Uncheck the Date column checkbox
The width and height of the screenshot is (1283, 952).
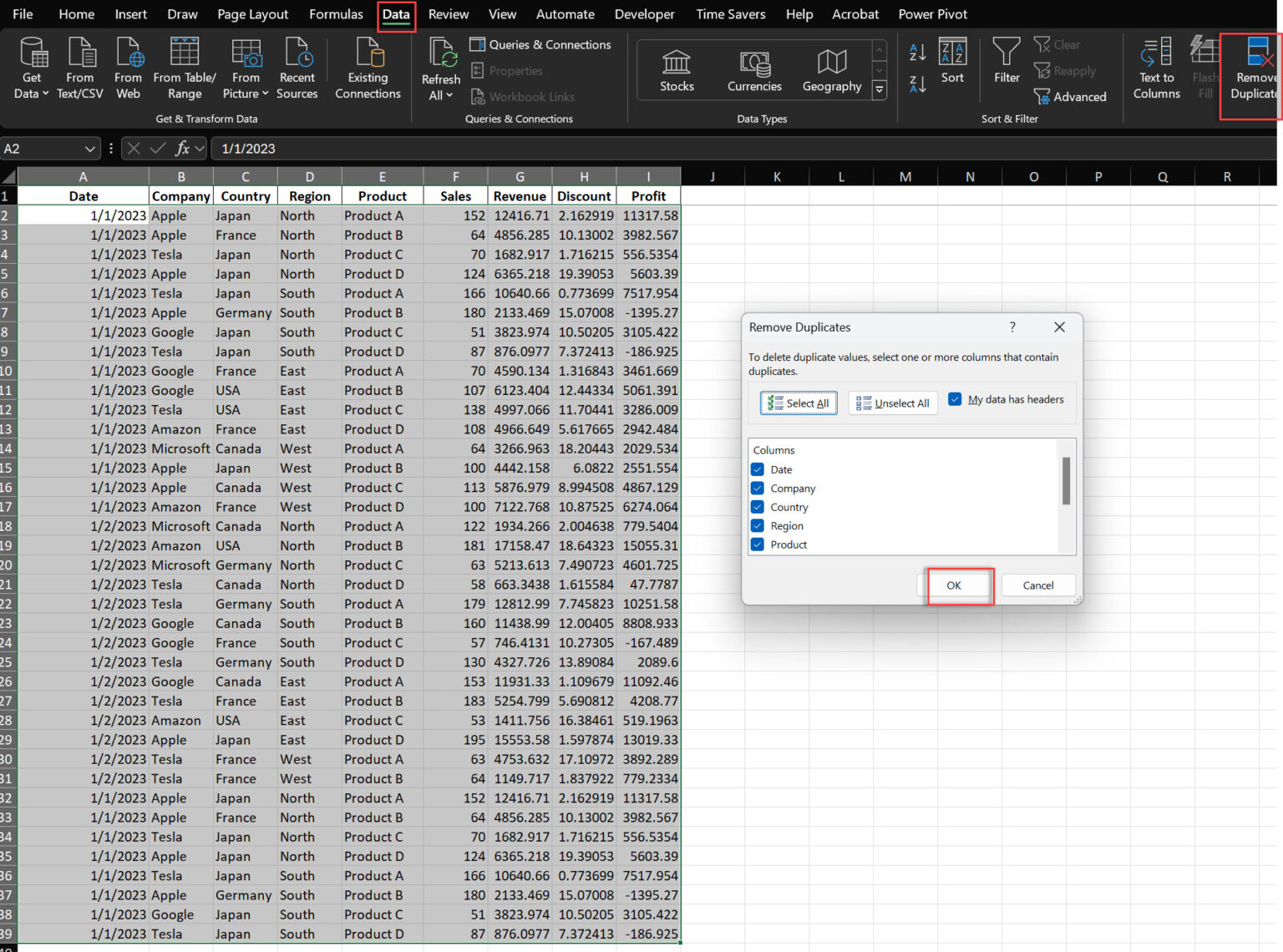click(x=757, y=469)
